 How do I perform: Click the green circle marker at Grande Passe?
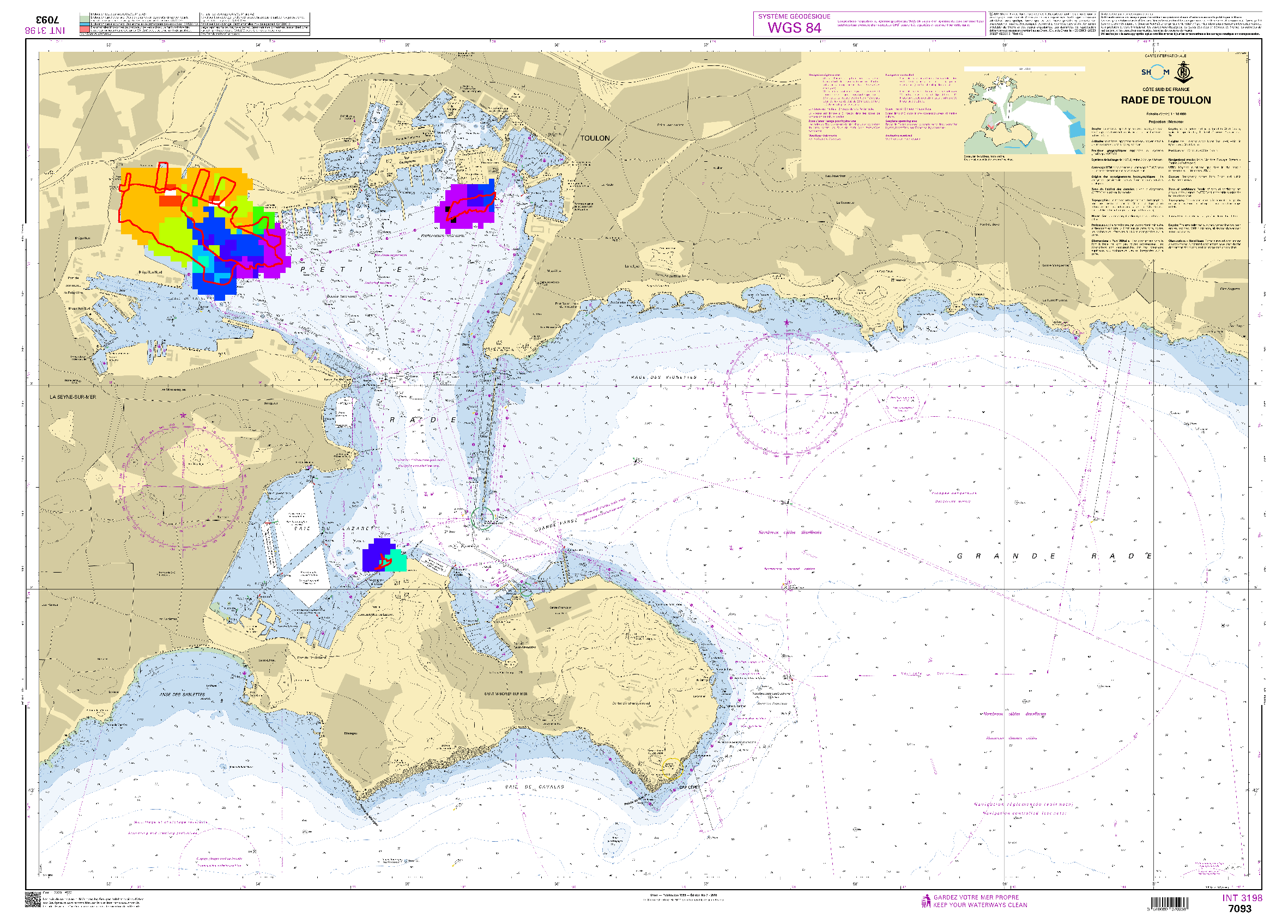(x=482, y=518)
